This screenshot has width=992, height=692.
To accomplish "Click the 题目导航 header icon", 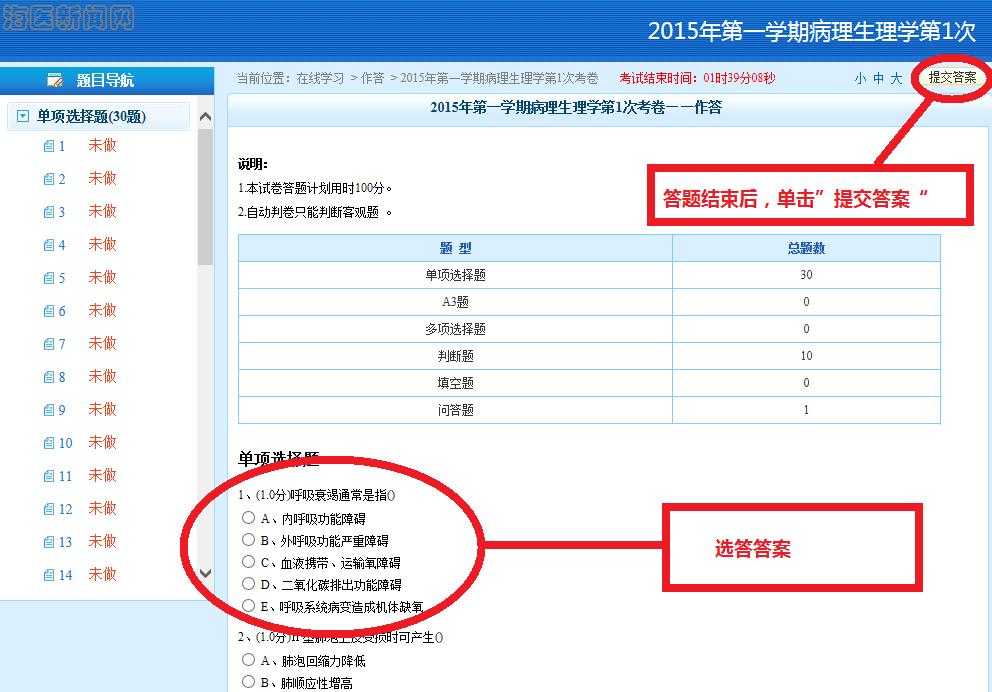I will (56, 81).
